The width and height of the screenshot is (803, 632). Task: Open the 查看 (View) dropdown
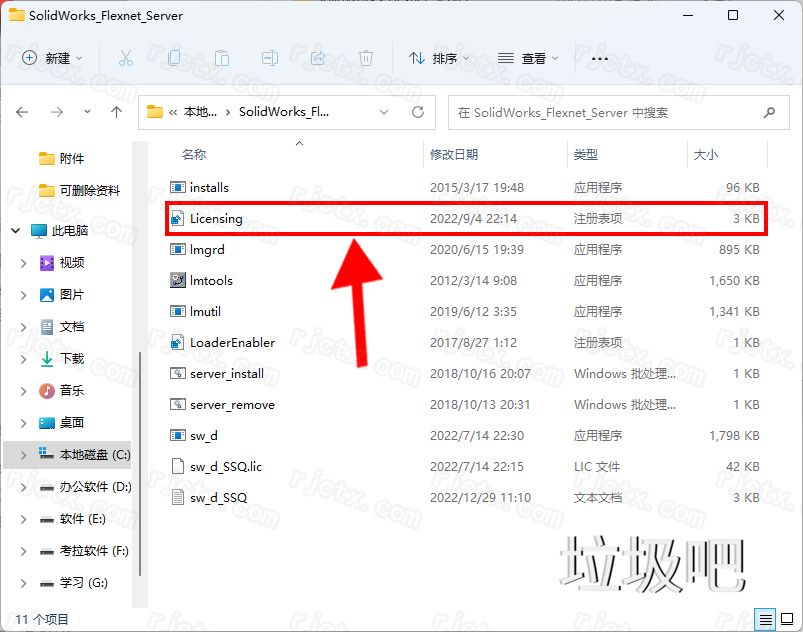[529, 59]
